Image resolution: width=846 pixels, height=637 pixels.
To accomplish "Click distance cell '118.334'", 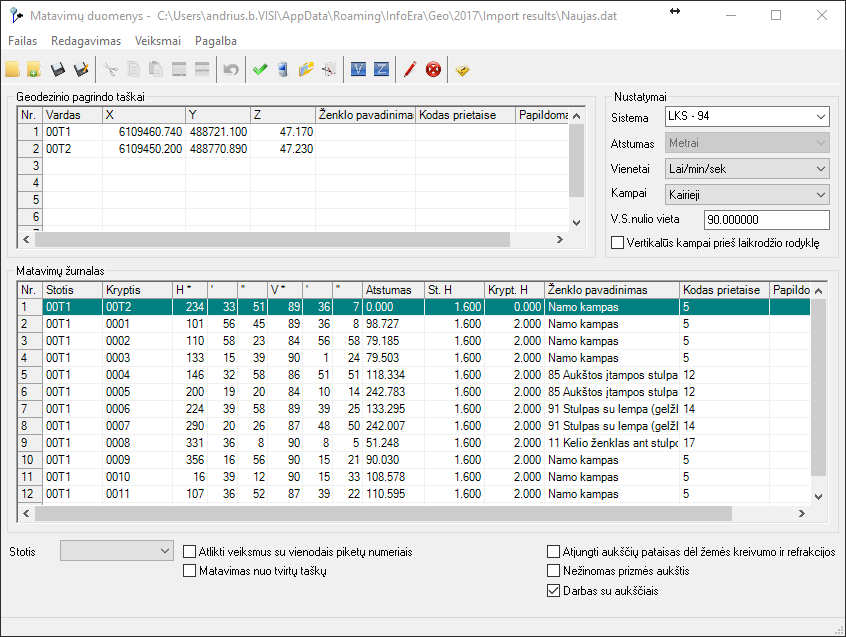I will (393, 375).
